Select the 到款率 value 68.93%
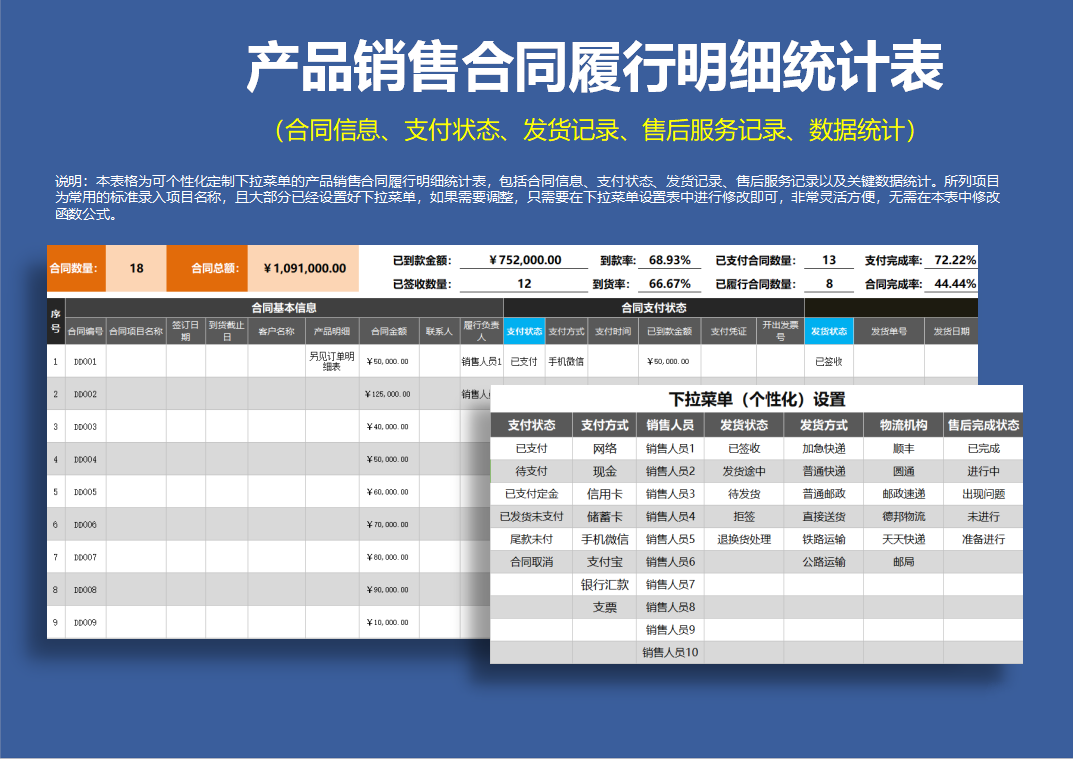This screenshot has width=1073, height=759. coord(669,260)
